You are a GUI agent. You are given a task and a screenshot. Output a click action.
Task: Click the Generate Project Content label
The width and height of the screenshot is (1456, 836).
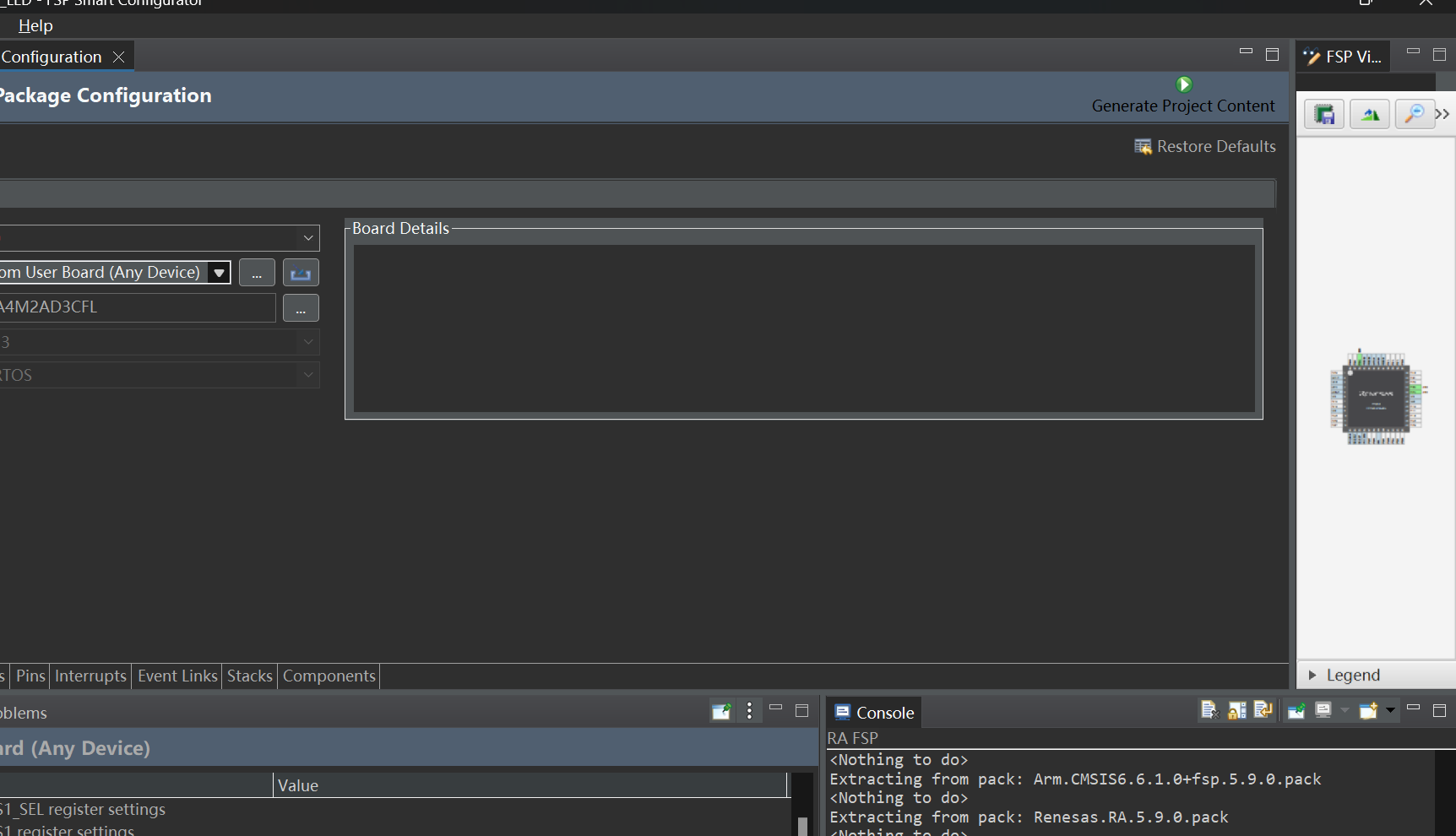click(x=1183, y=106)
